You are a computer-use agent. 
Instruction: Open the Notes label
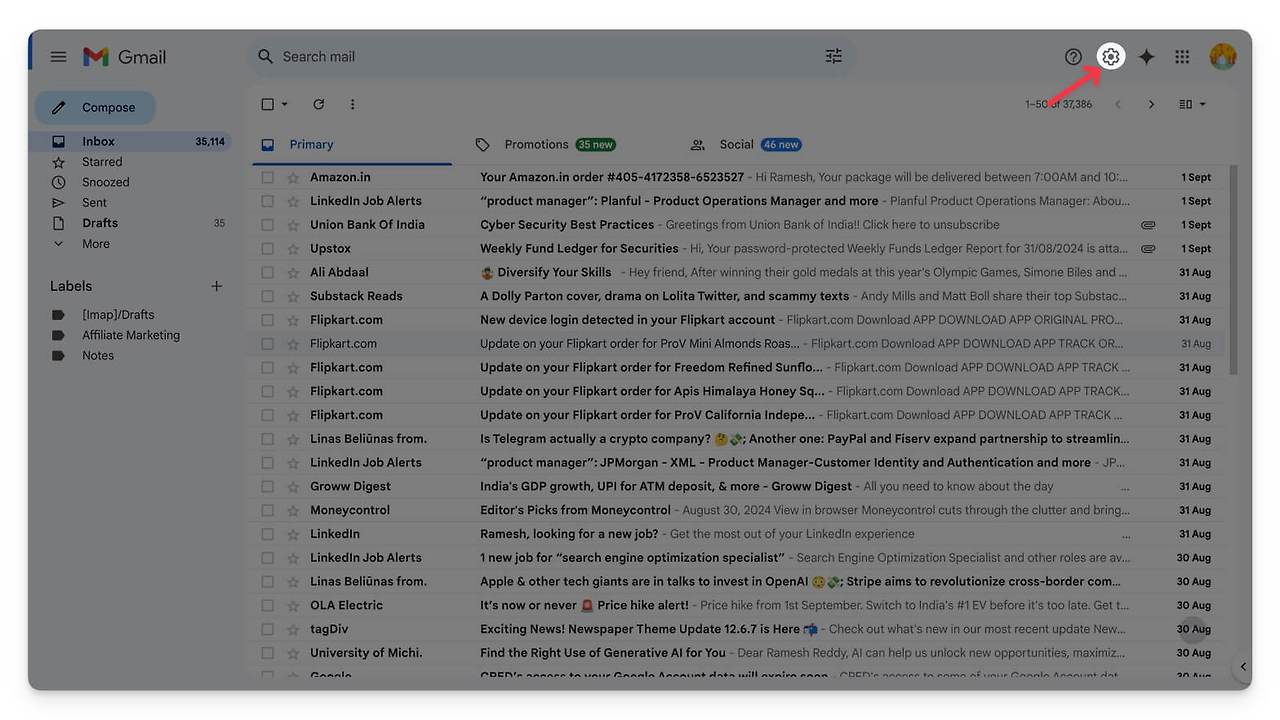98,356
